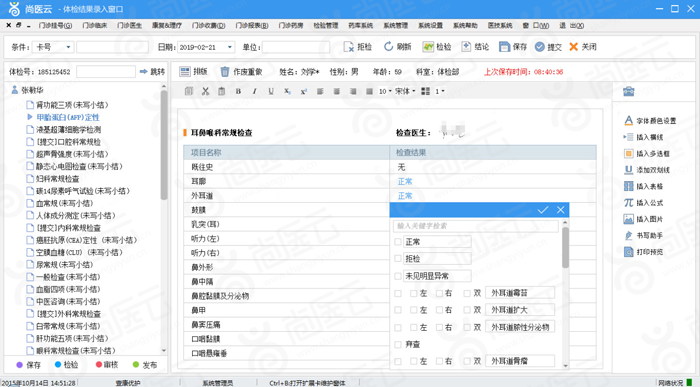Open the 检验管理 menu
This screenshot has width=700, height=387.
point(325,25)
